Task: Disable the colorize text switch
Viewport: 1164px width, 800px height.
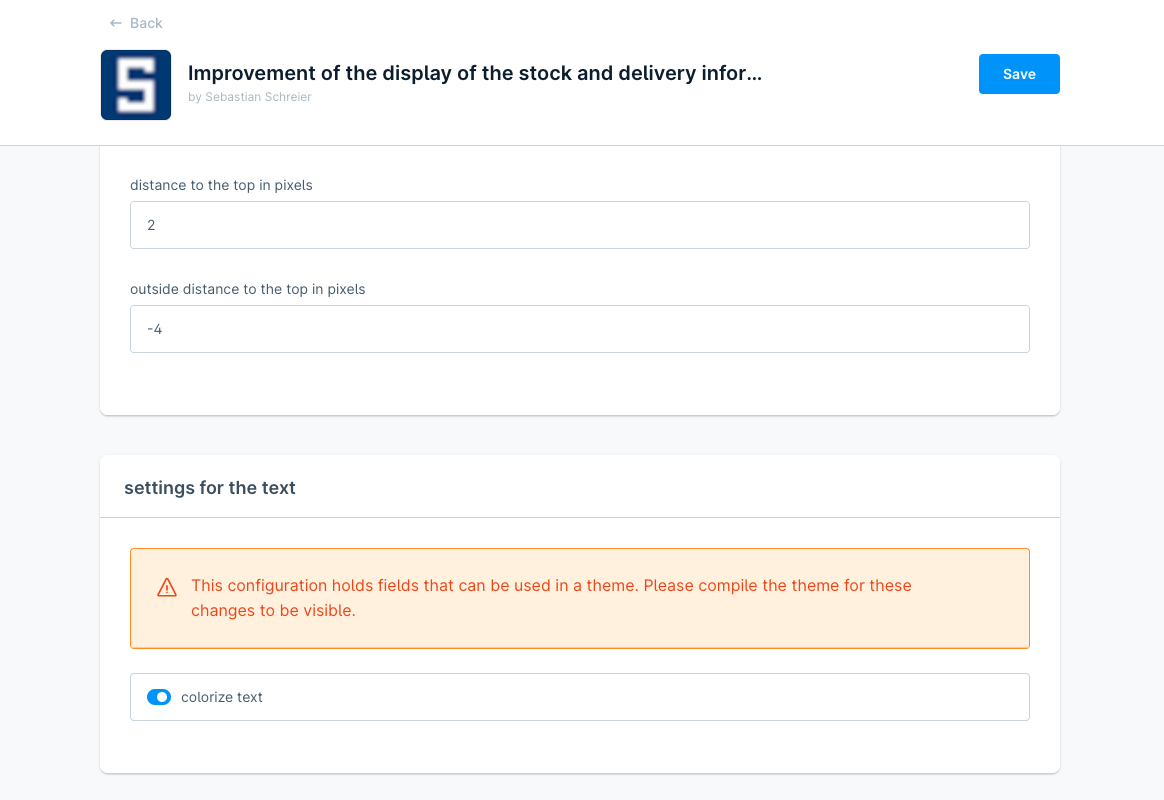Action: pos(159,697)
